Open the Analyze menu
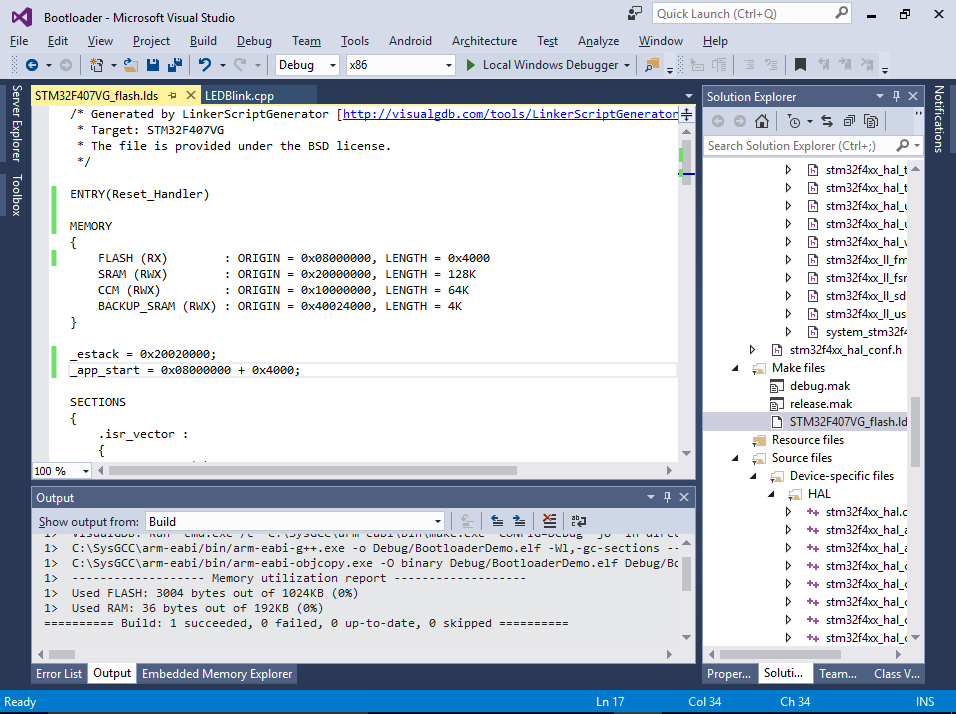This screenshot has width=956, height=714. click(x=598, y=41)
